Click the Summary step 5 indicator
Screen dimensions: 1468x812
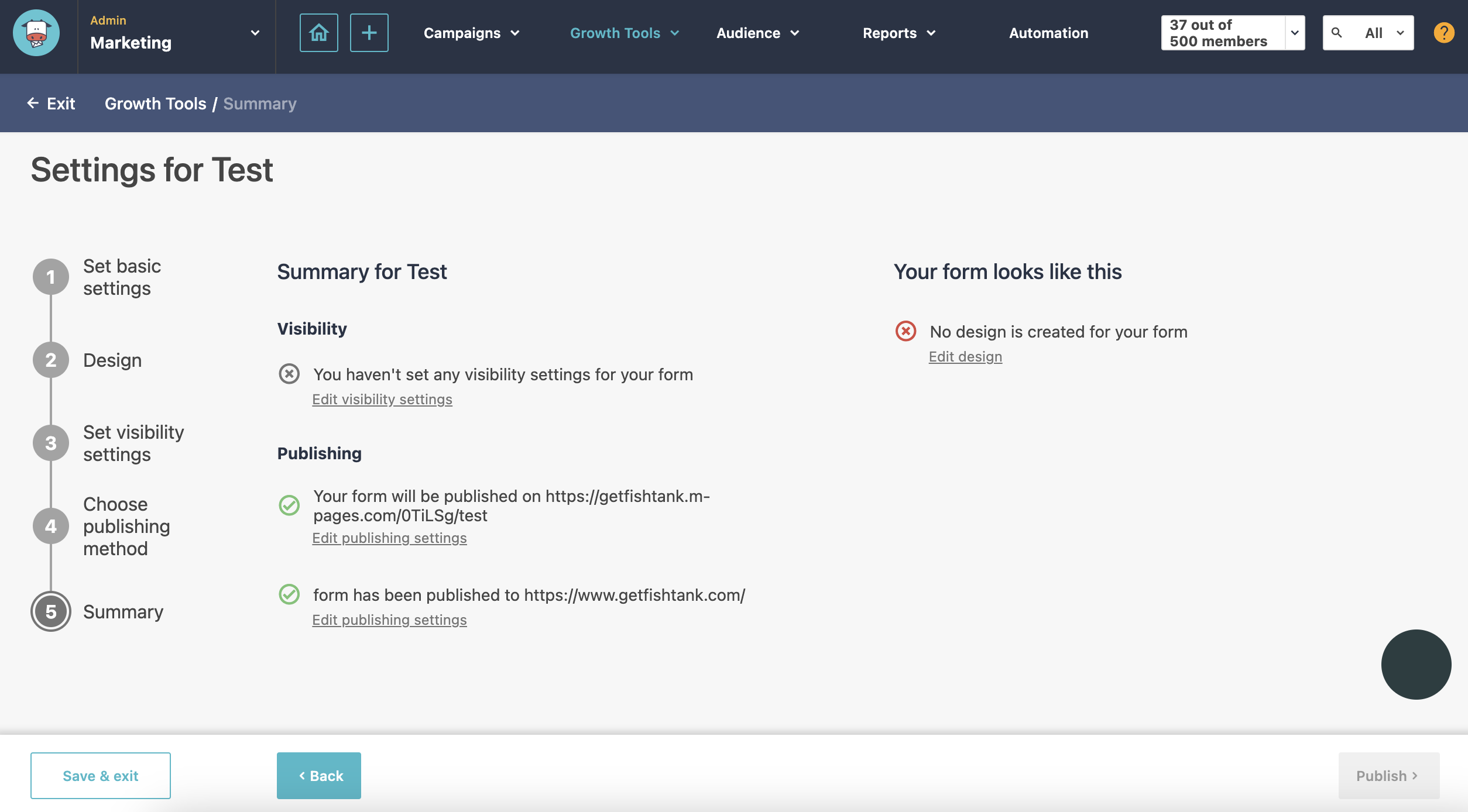49,611
